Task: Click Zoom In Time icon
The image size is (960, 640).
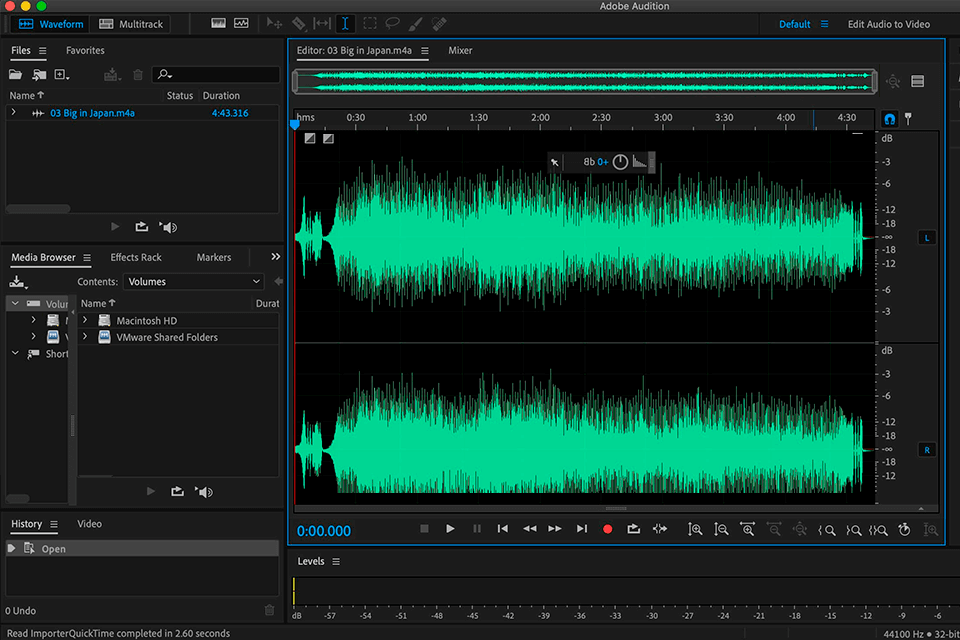Action: click(x=747, y=529)
